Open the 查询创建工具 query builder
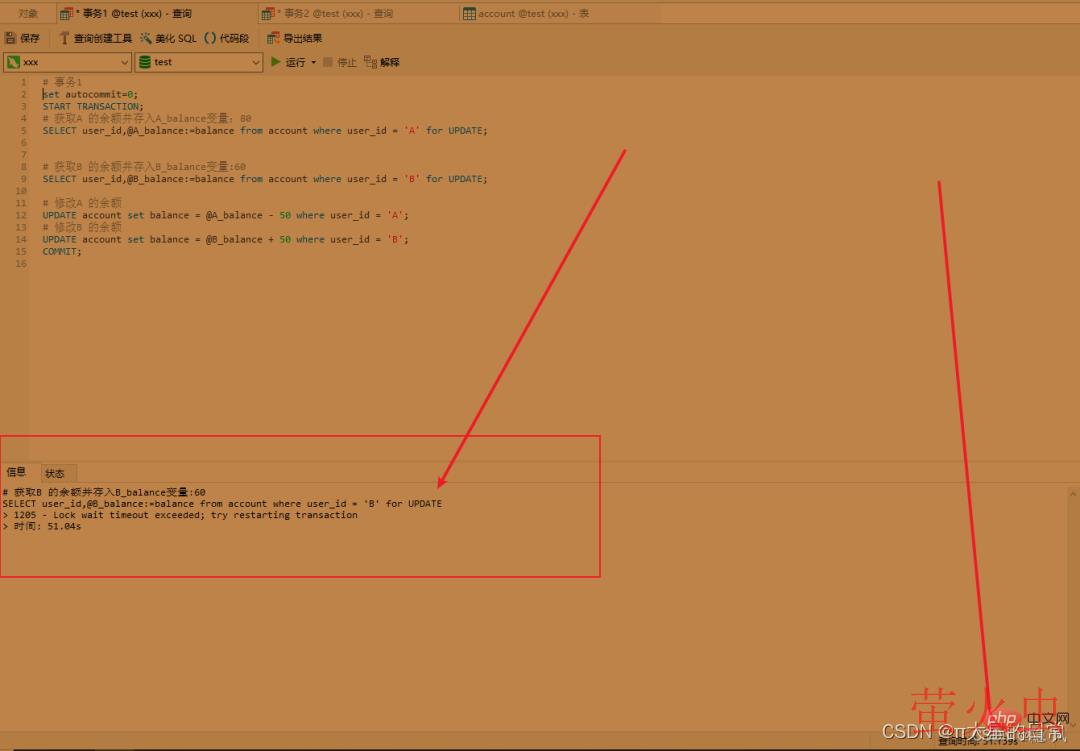Image resolution: width=1080 pixels, height=751 pixels. 65,38
